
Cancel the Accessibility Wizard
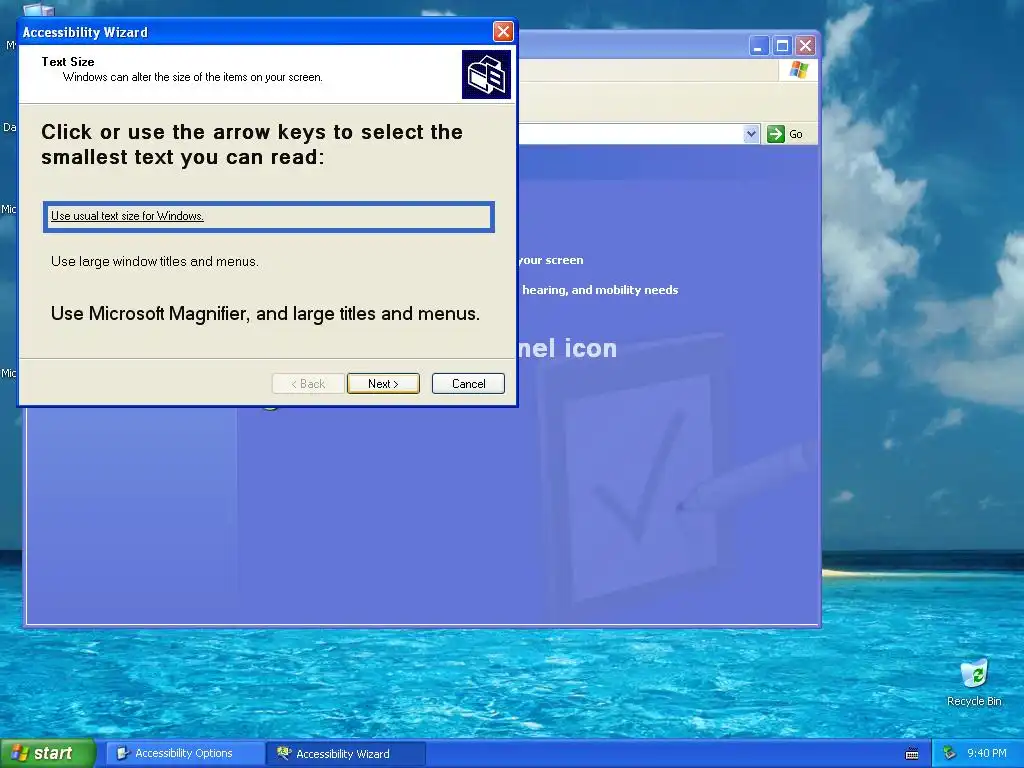point(468,383)
